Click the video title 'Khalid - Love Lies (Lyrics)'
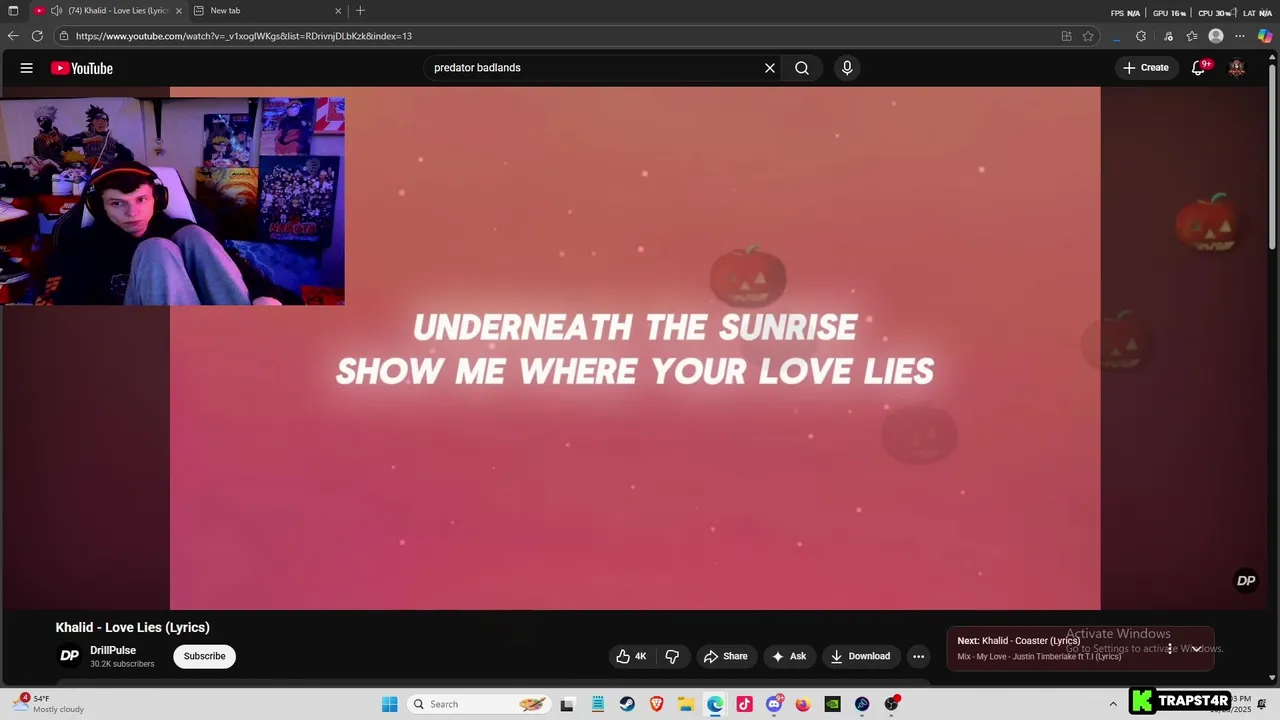Image resolution: width=1280 pixels, height=720 pixels. click(x=133, y=627)
